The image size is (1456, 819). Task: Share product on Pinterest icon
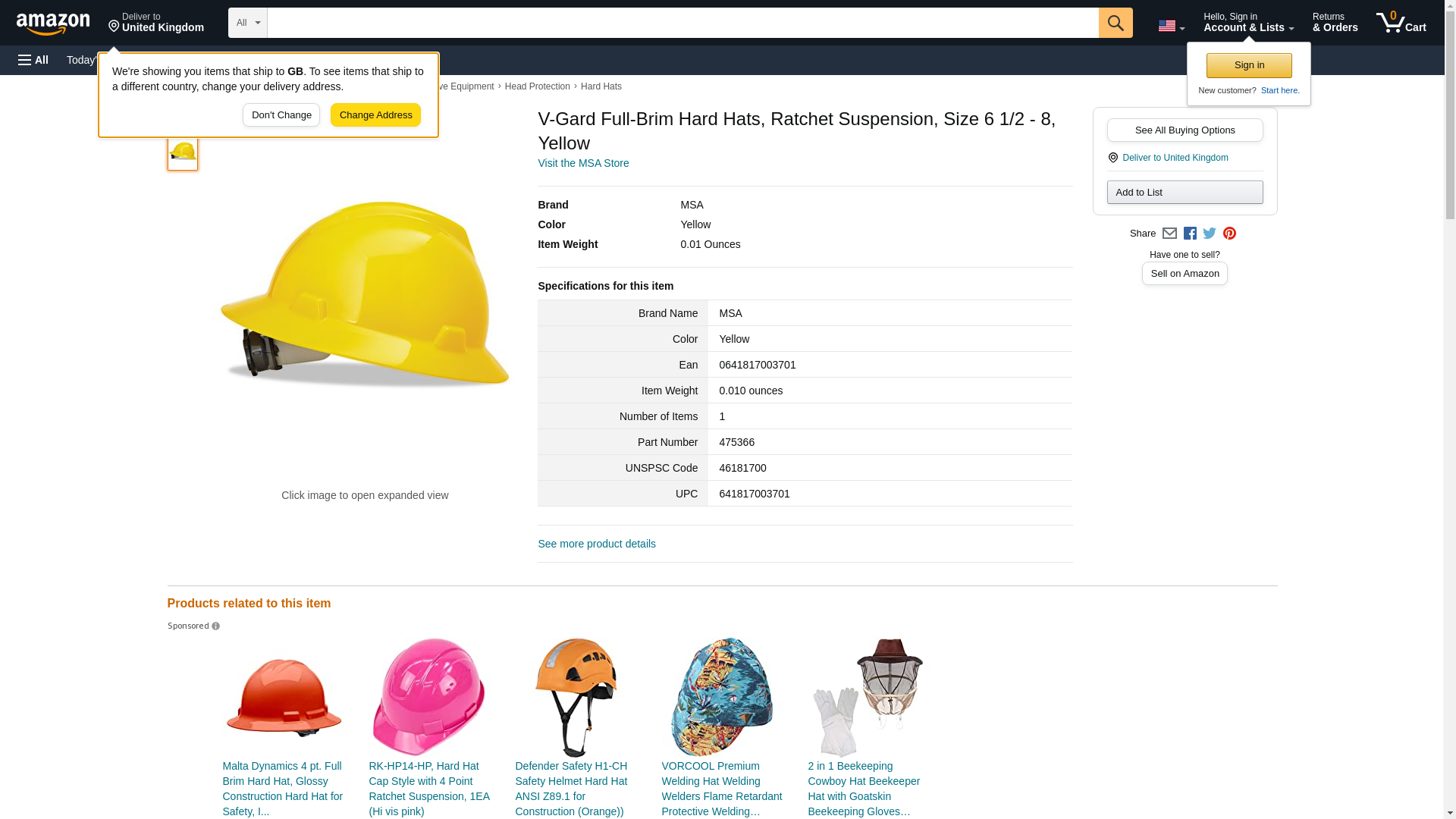pos(1229,234)
